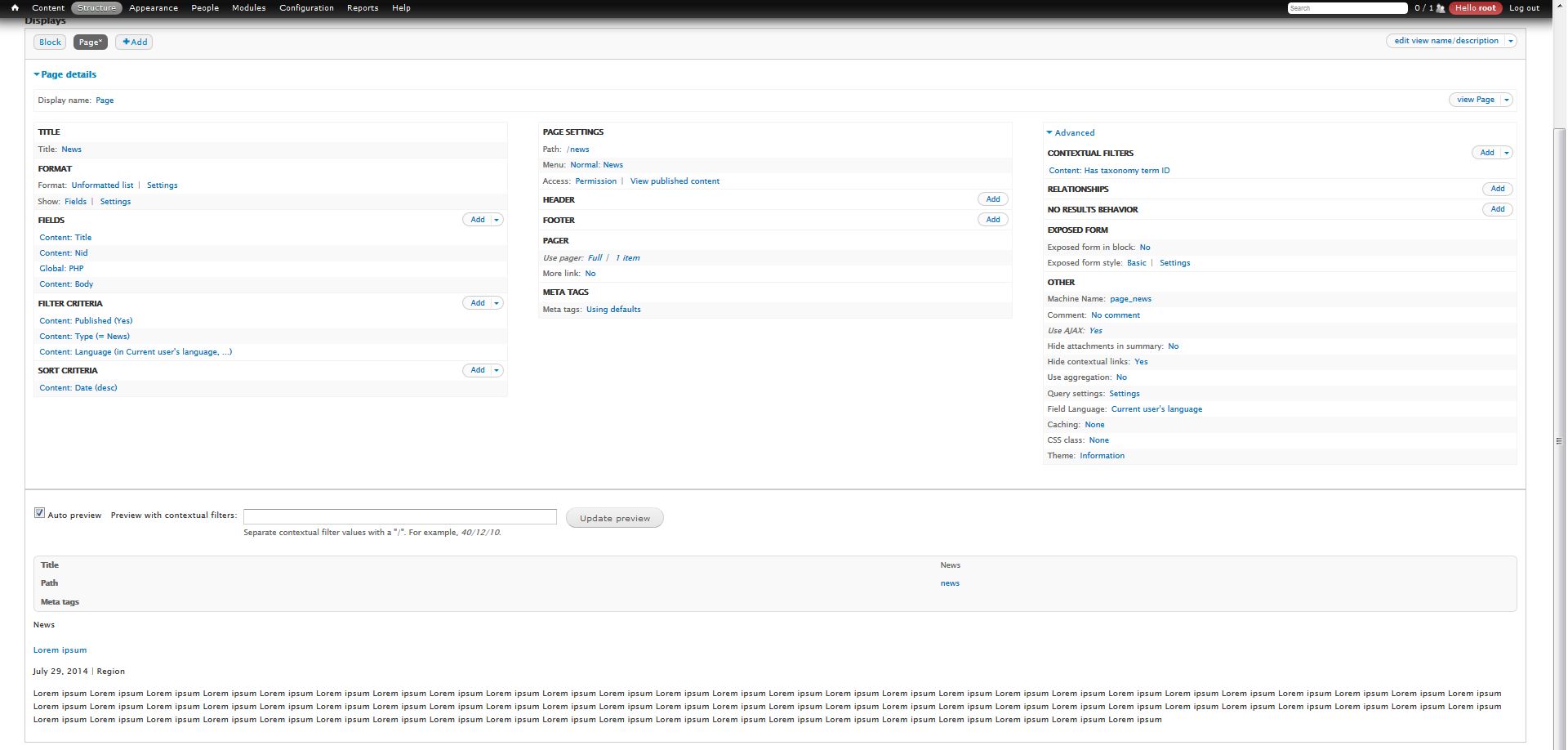Open the Configuration menu

306,8
